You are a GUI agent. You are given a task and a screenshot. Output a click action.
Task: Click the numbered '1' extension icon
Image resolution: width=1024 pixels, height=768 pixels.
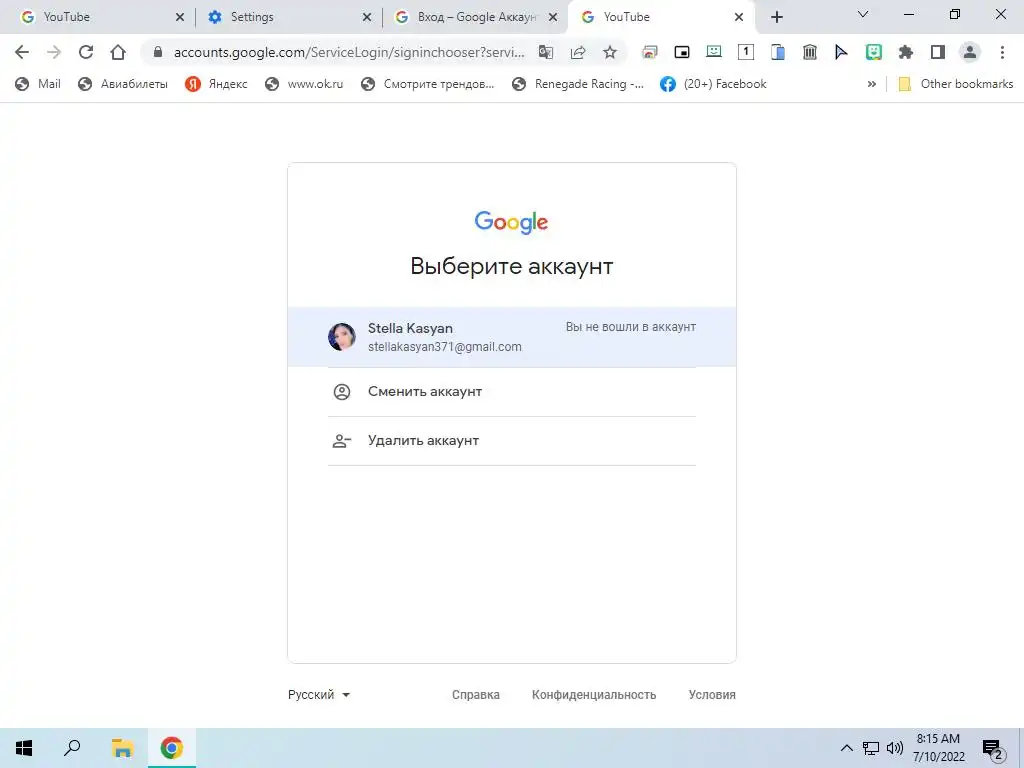746,52
